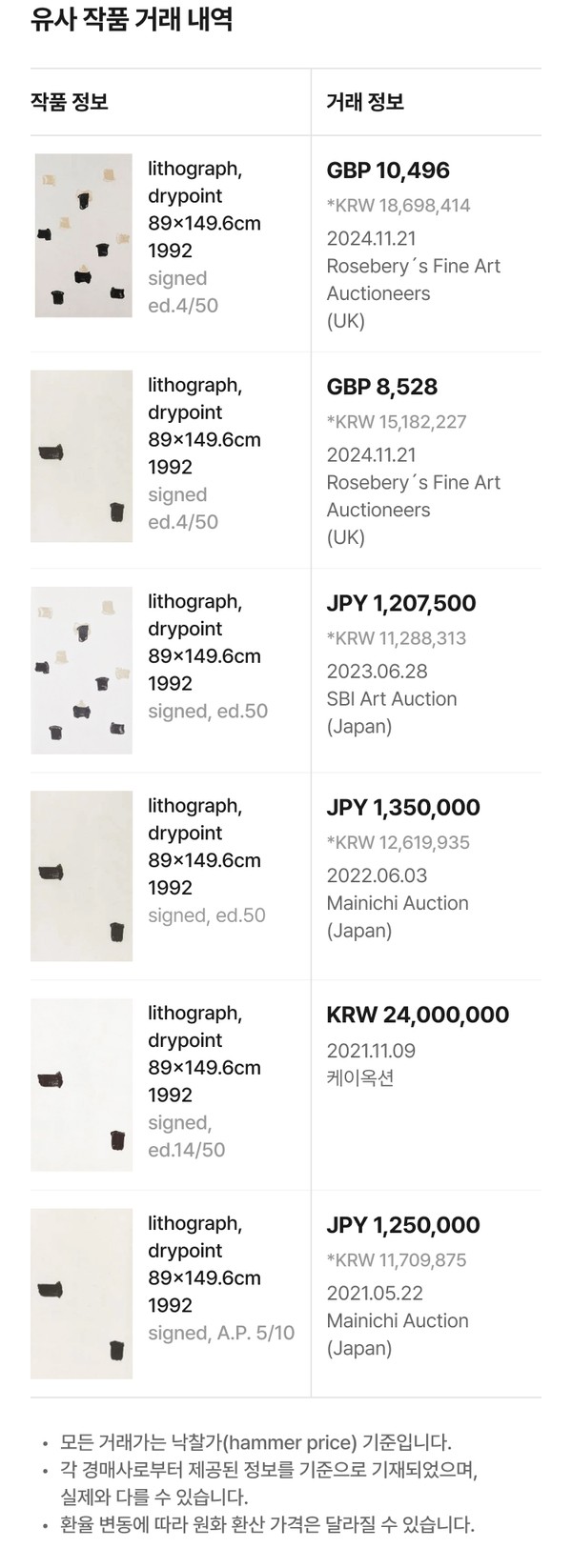Image resolution: width=572 pixels, height=1568 pixels.
Task: Select the 유사 작품 거래 내역 heading
Action: 132,20
